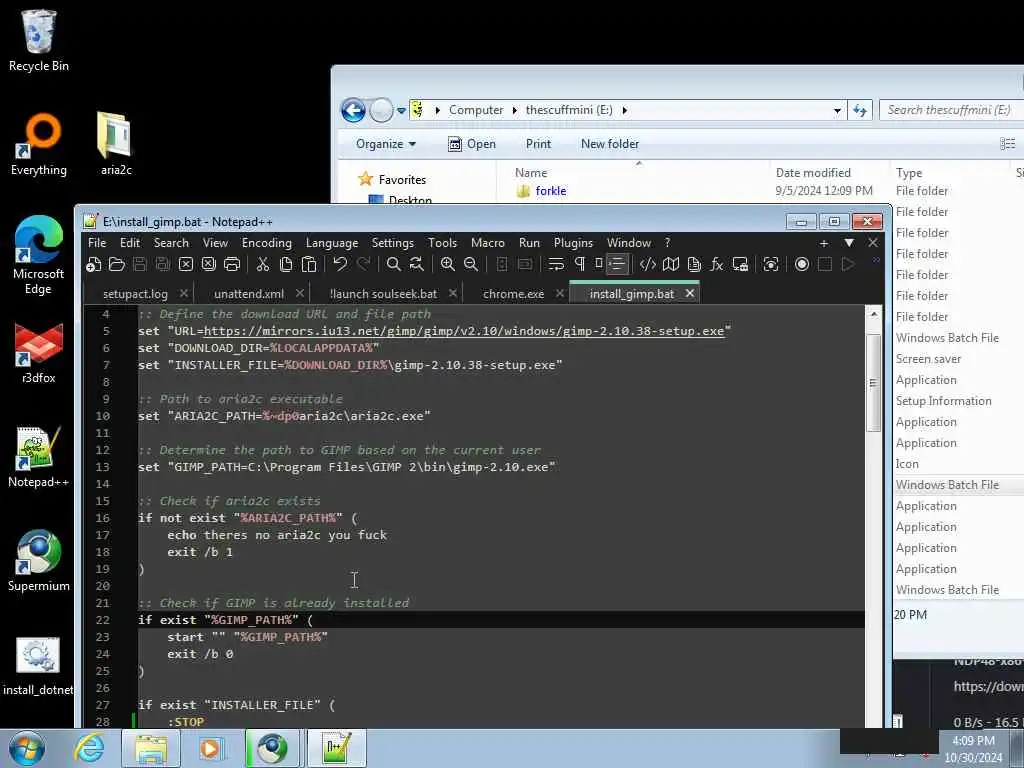Switch to the unattend.xml tab

coord(249,294)
